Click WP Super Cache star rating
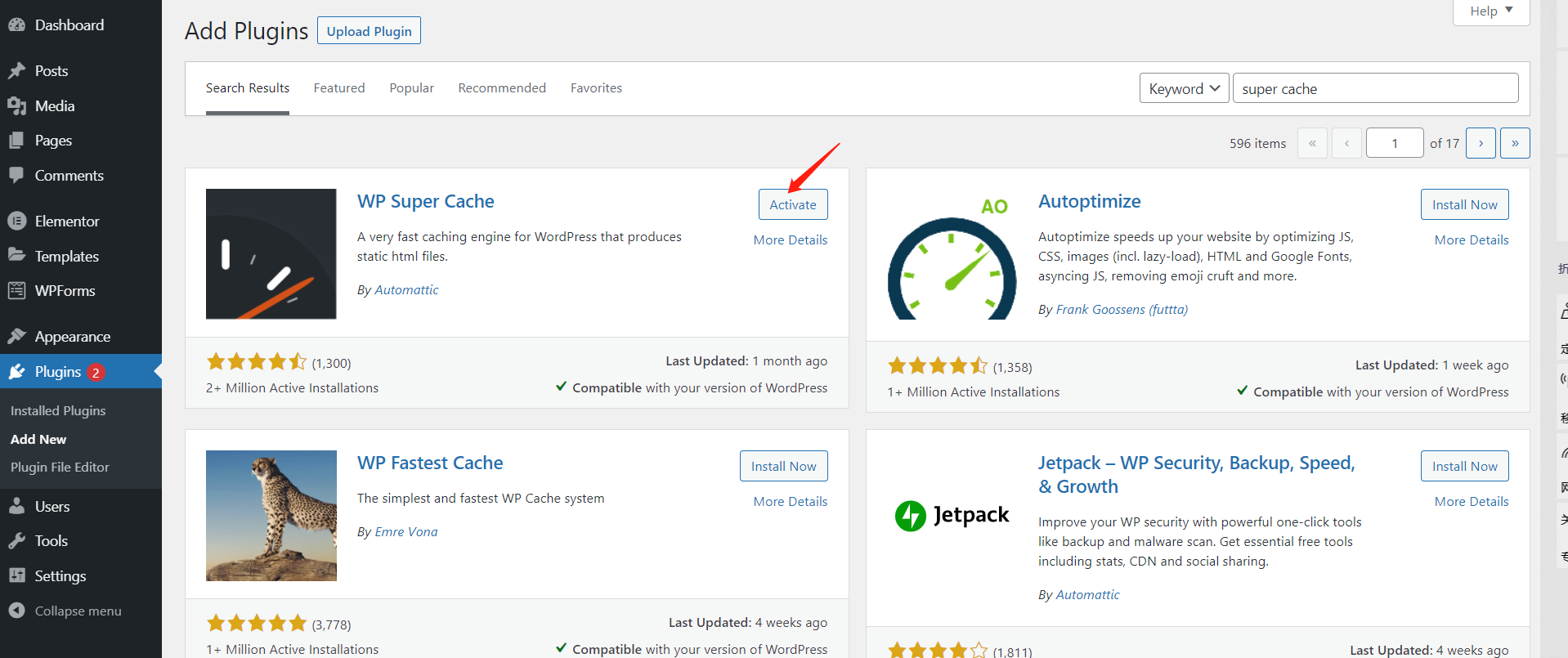This screenshot has height=658, width=1568. (257, 361)
